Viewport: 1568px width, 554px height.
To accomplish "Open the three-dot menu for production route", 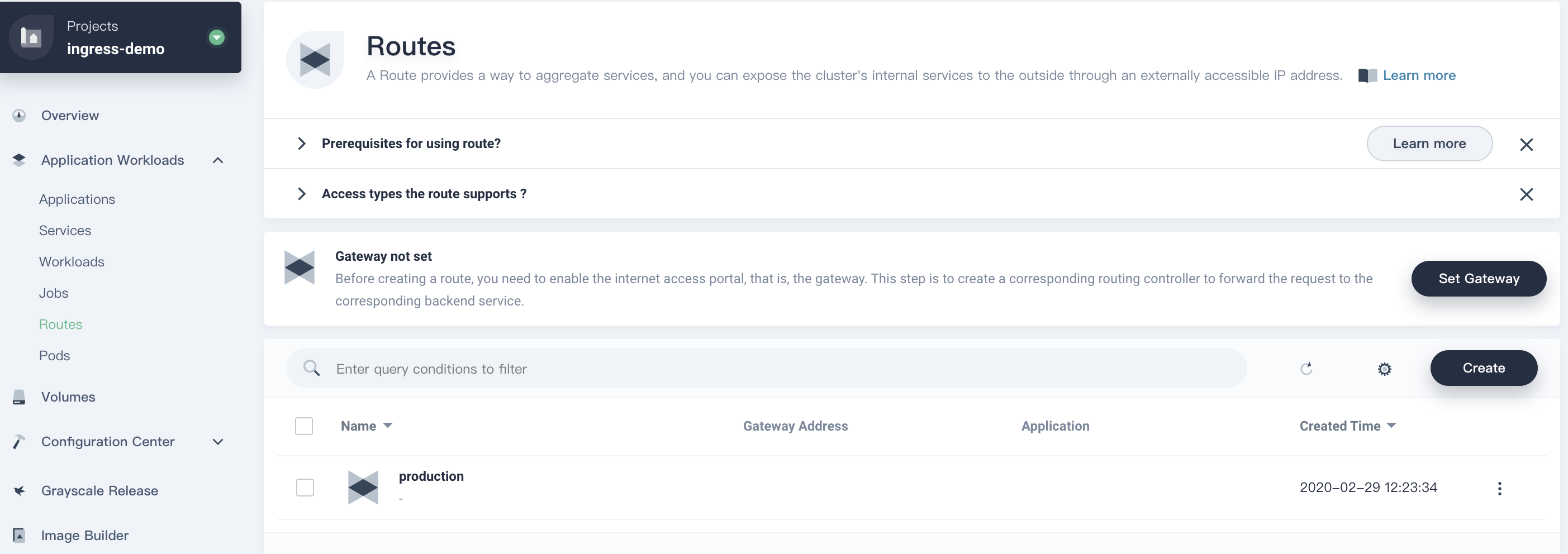I will 1499,488.
